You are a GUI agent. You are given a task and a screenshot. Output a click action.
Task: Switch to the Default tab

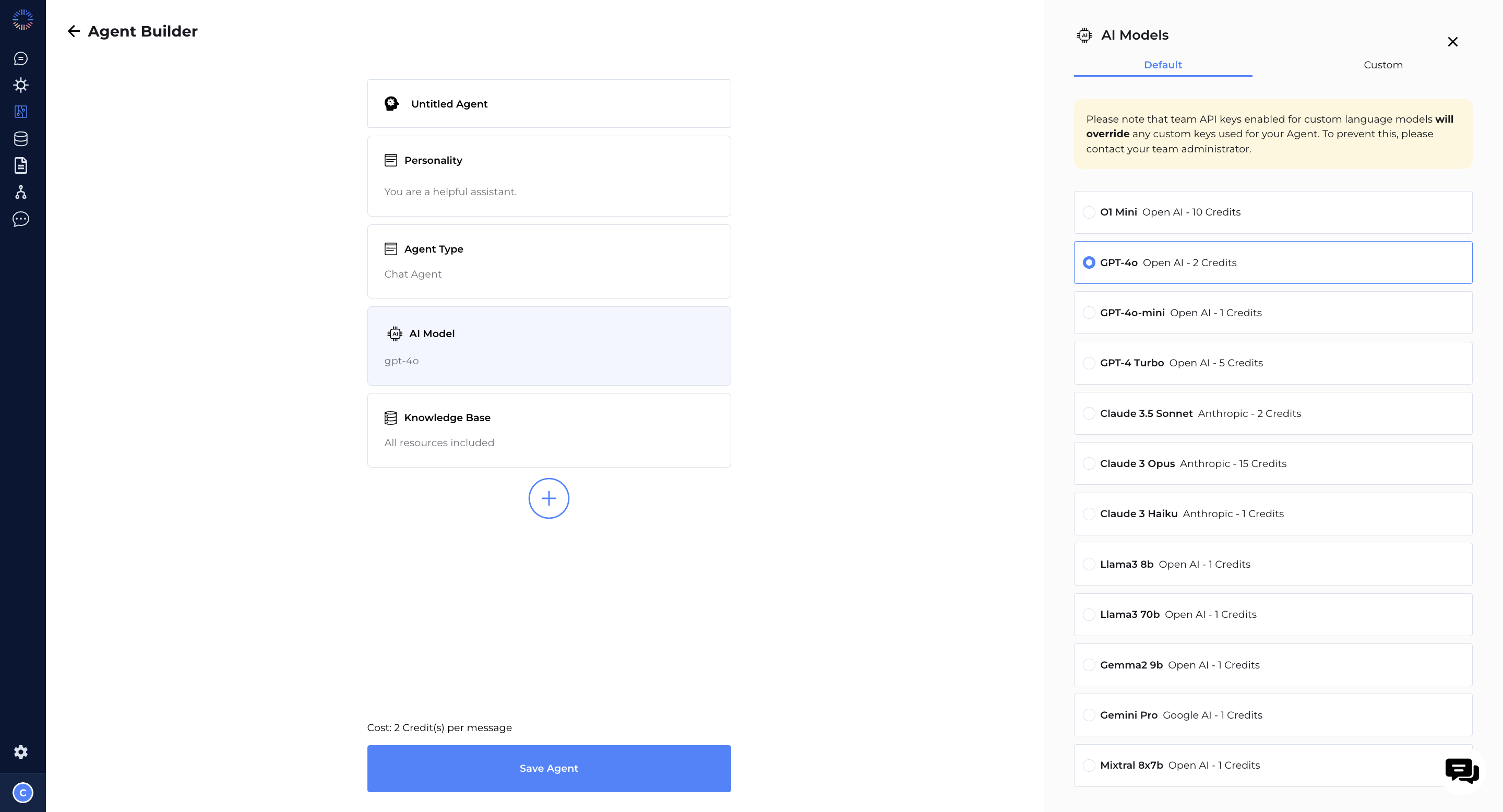coord(1163,64)
